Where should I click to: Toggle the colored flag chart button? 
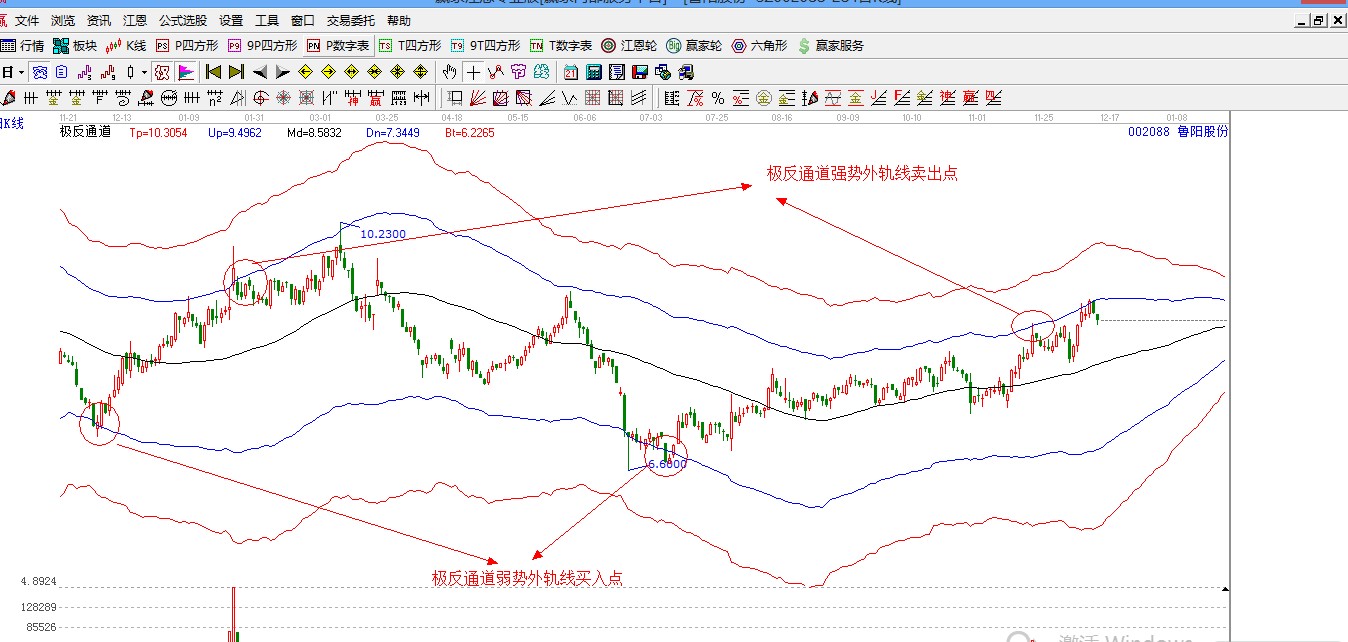pos(187,72)
